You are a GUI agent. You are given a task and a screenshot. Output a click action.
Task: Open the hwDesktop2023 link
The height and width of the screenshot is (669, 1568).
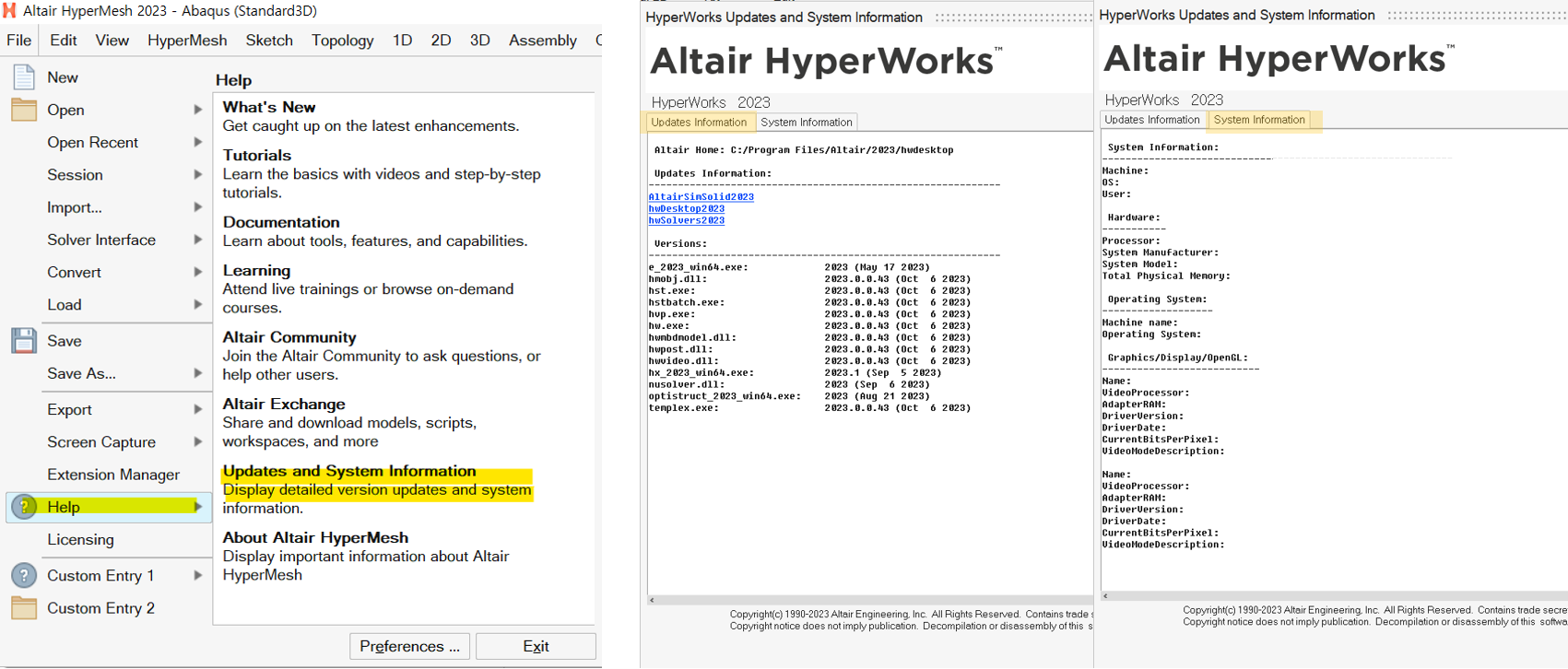pyautogui.click(x=686, y=208)
